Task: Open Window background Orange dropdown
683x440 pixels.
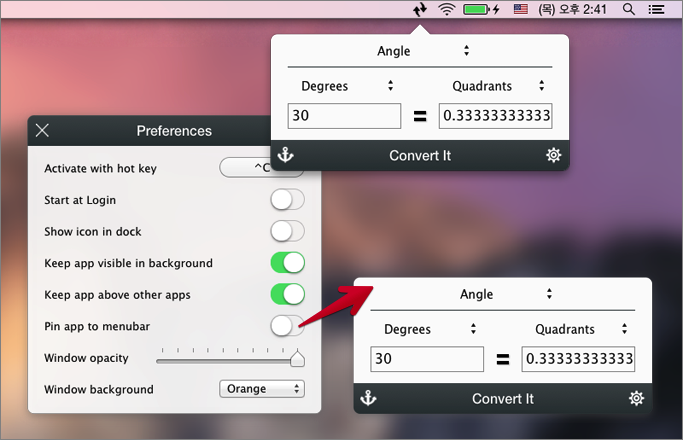Action: (262, 389)
